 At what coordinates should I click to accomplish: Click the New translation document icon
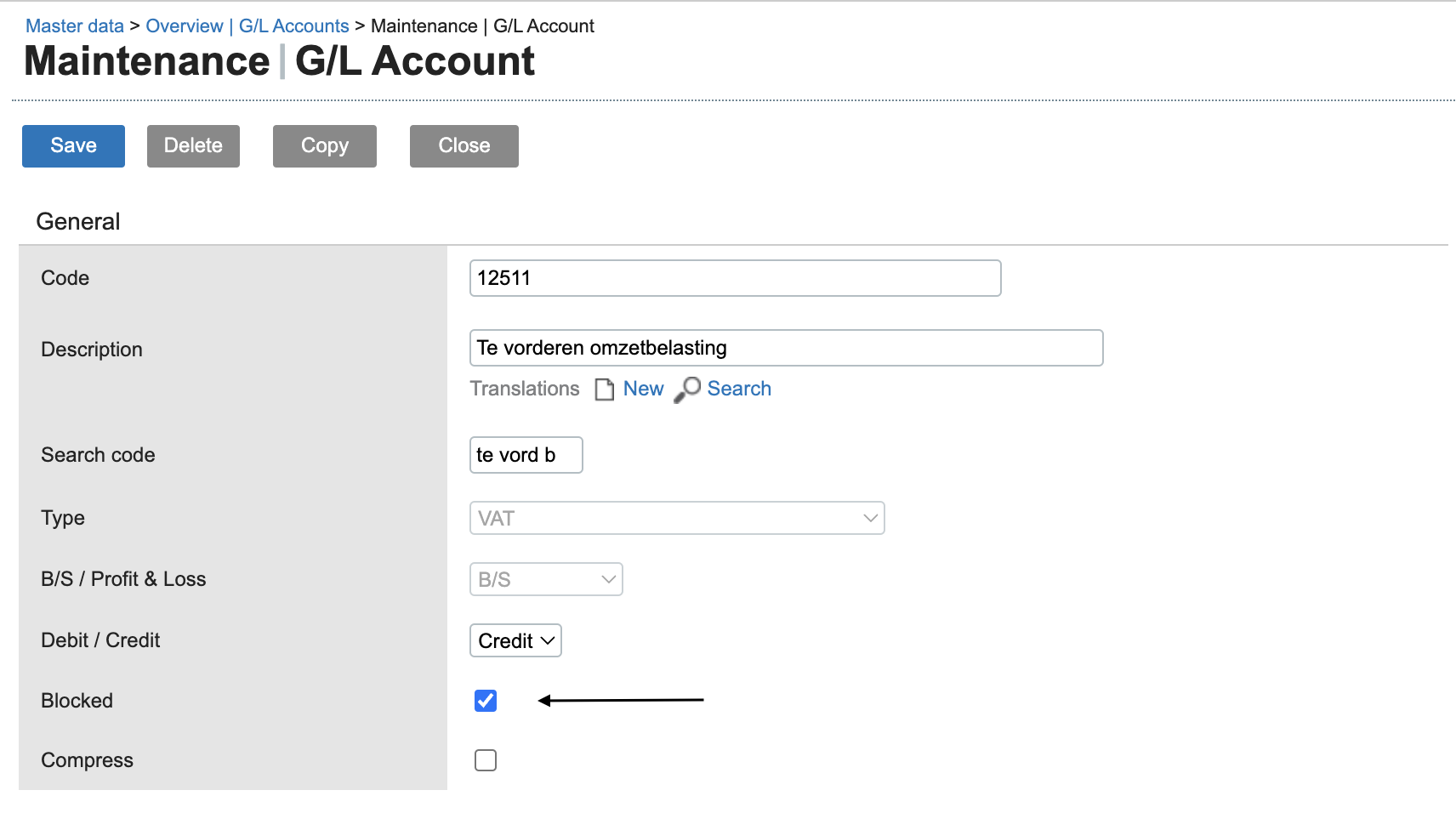604,389
